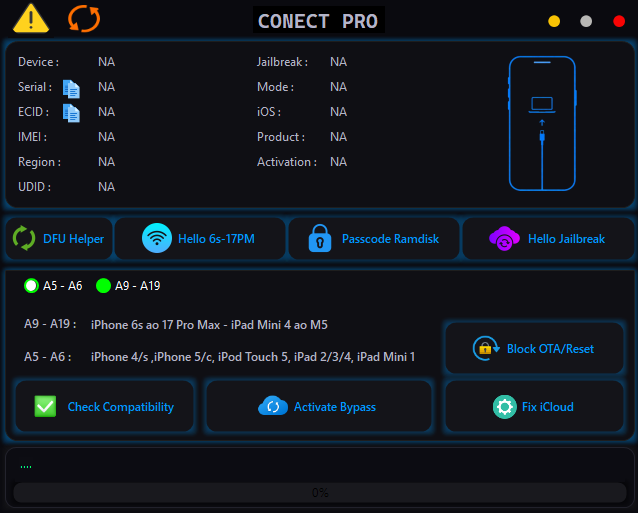This screenshot has height=513, width=638.
Task: Click 'iPhone 4/s ,iPhone 5/c' compatibility text
Action: (x=152, y=357)
